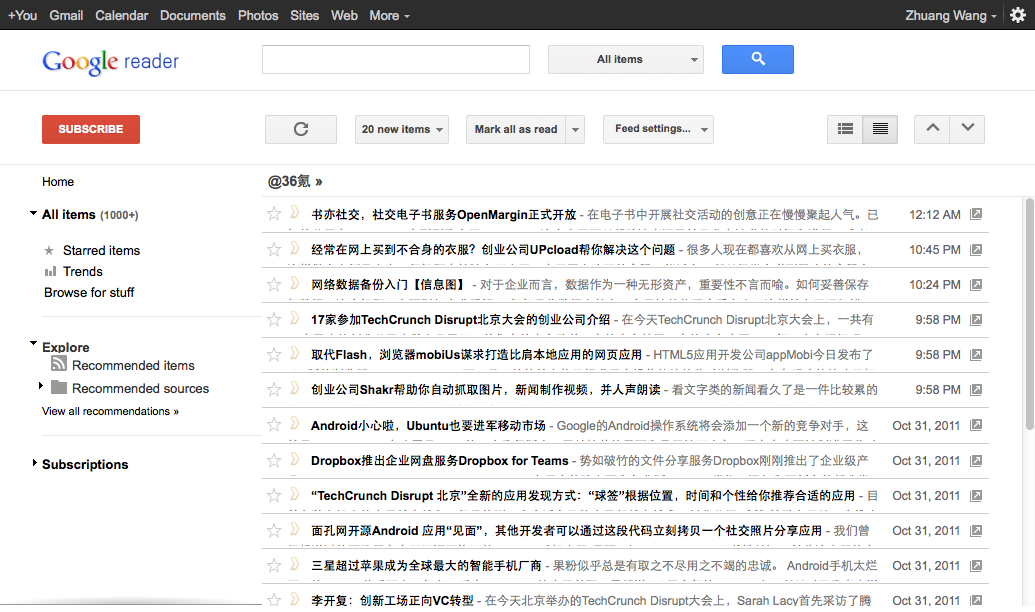Viewport: 1035px width, 612px height.
Task: Click the source chevron icon on Dropbox row
Action: coord(295,459)
